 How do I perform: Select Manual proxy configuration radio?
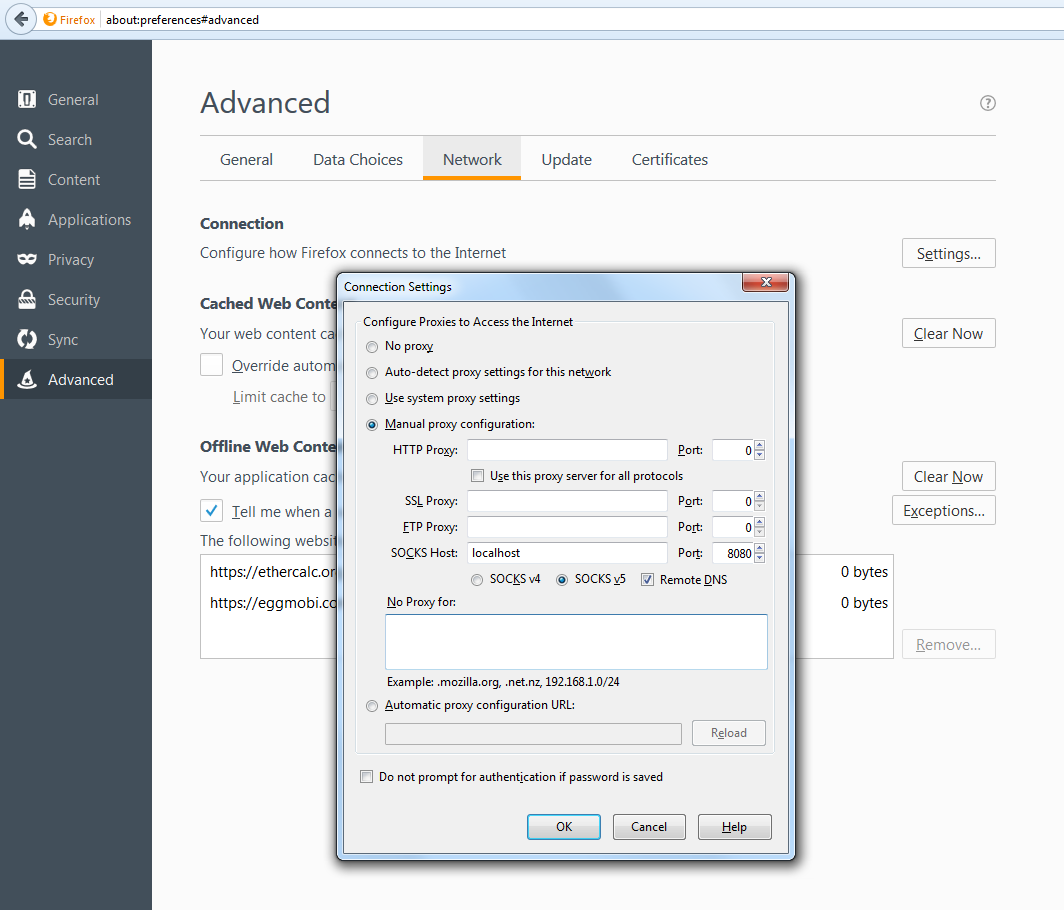tap(372, 425)
